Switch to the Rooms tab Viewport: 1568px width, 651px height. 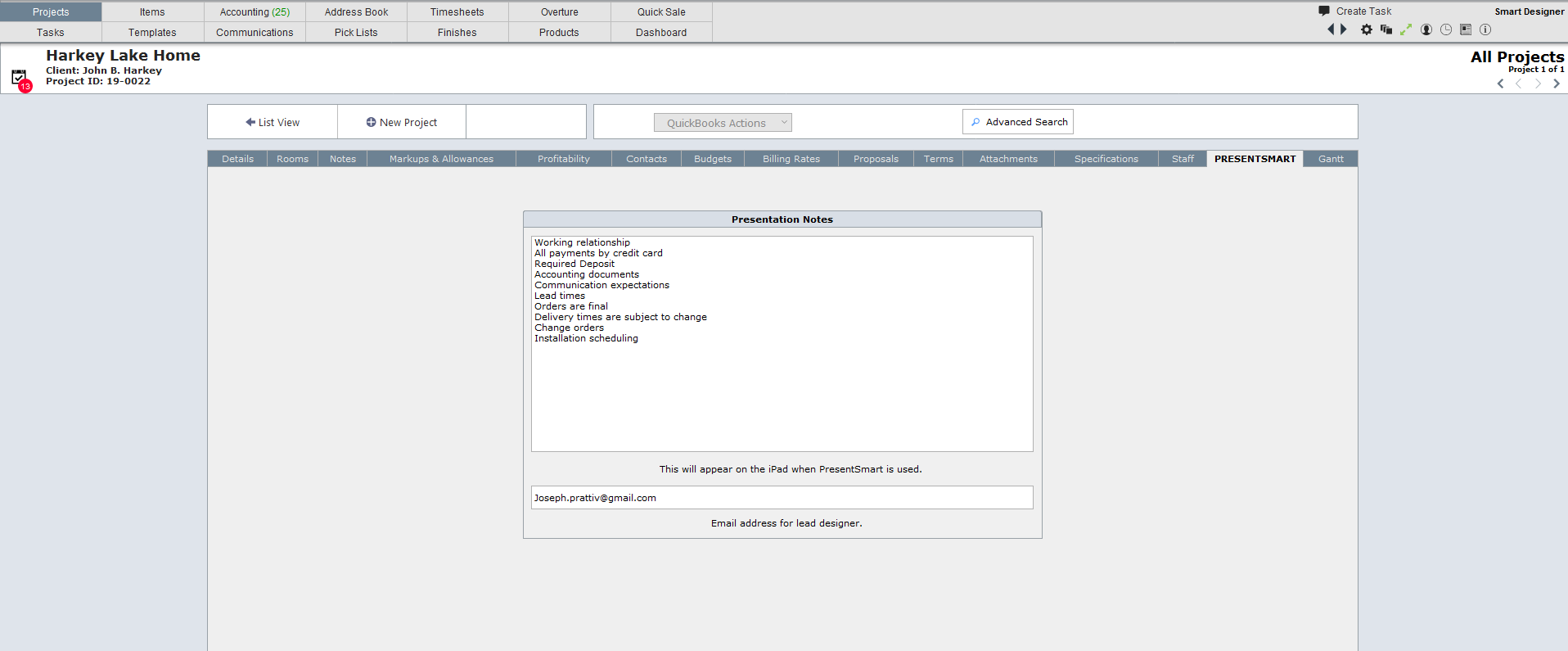[x=292, y=159]
